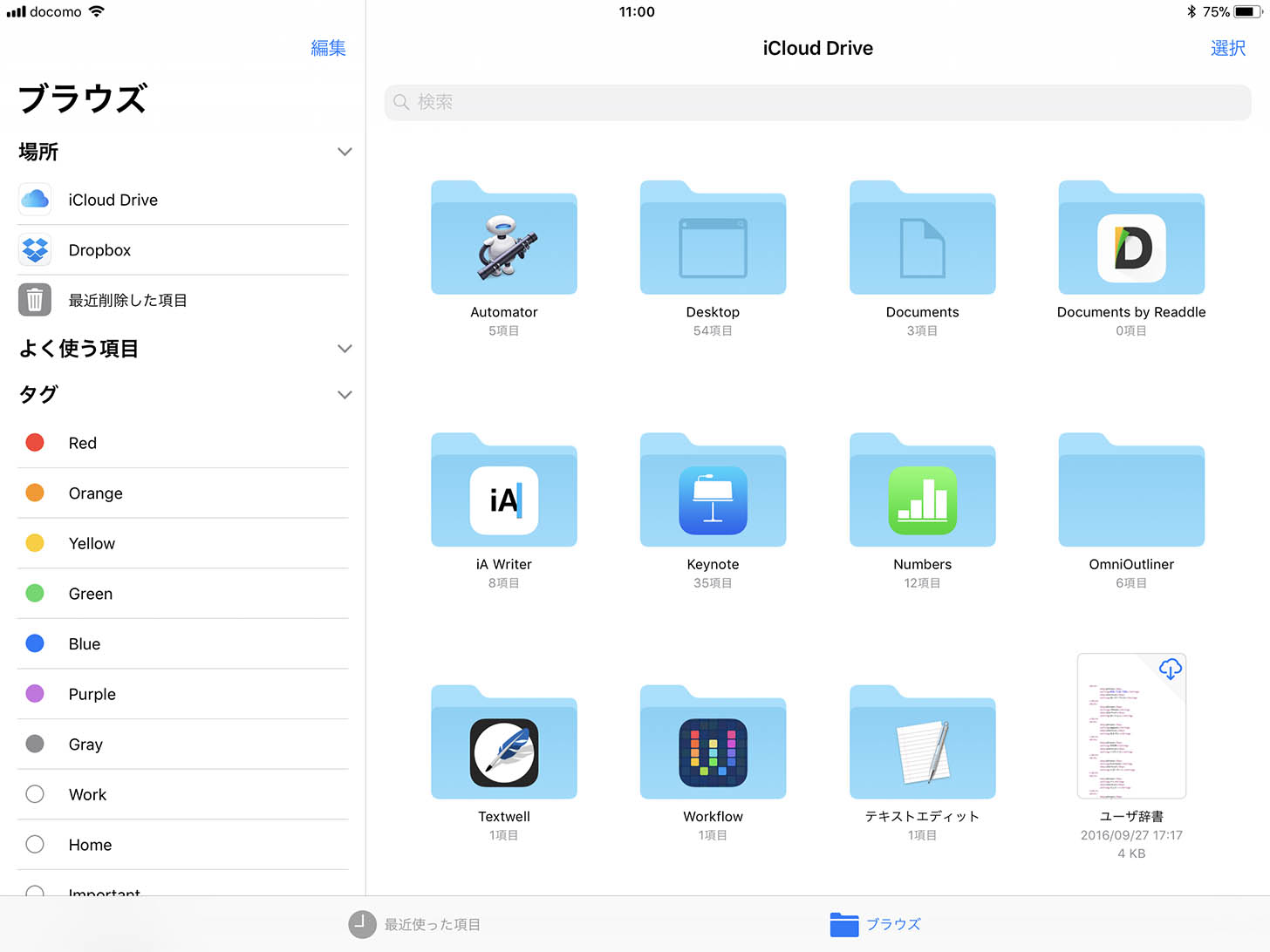
Task: Open the Workflow folder
Action: point(713,744)
